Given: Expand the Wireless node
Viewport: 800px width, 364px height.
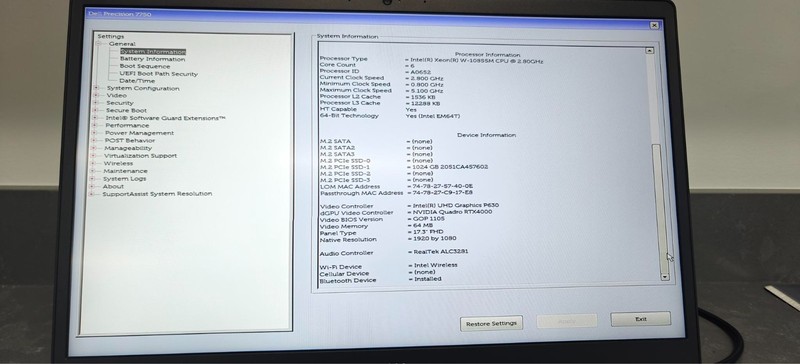Looking at the screenshot, I should click(93, 163).
